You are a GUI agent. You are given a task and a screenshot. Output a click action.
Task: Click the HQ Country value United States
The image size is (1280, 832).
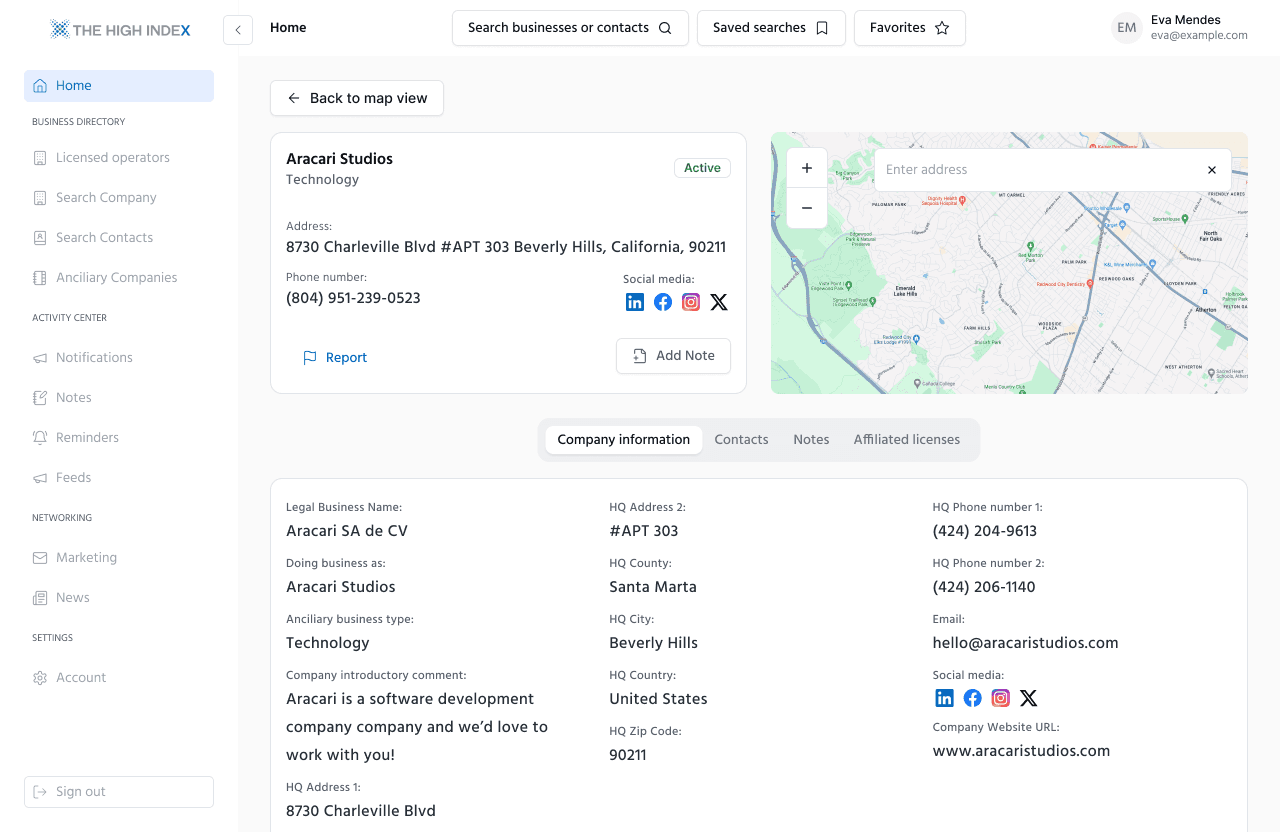coord(658,699)
